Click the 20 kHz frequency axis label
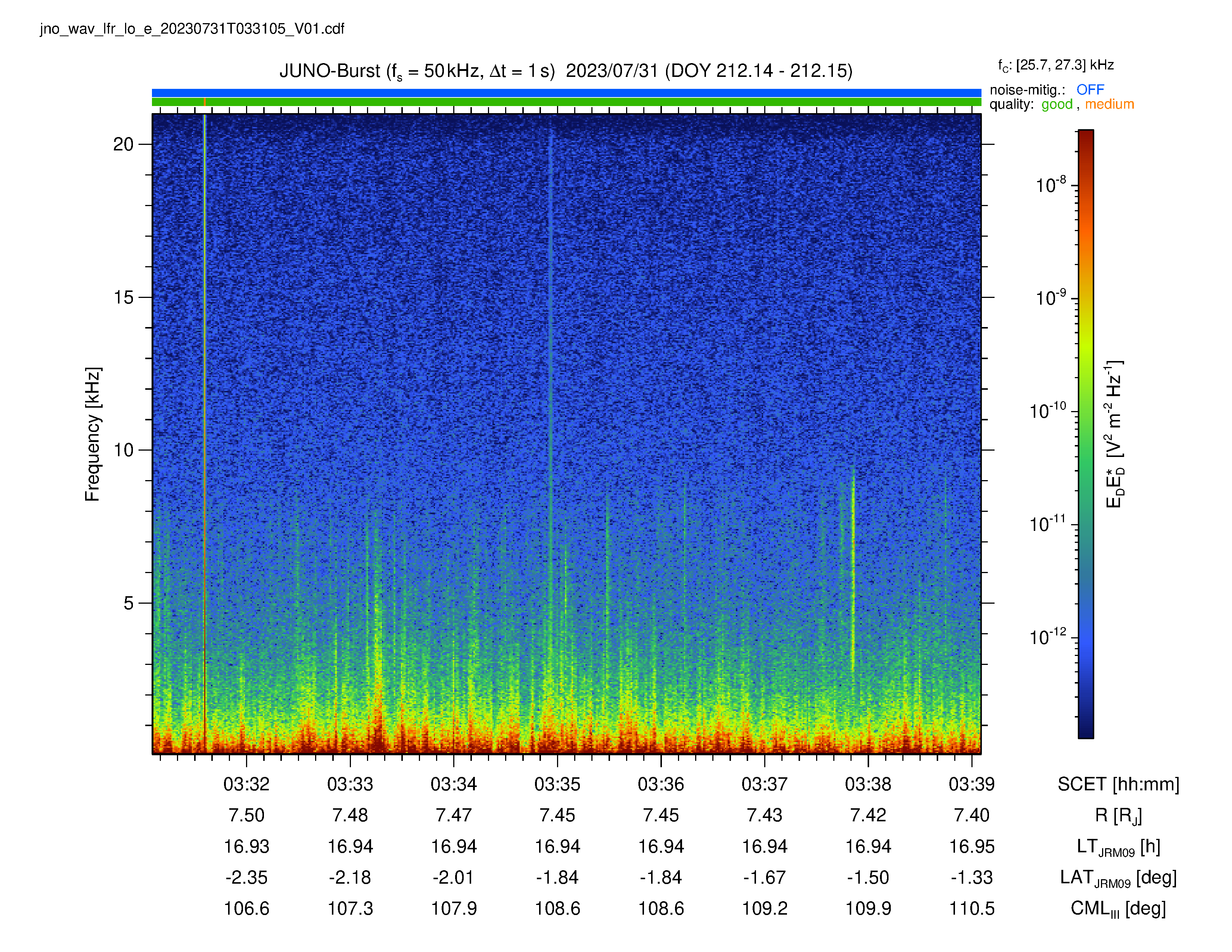The height and width of the screenshot is (952, 1232). tap(124, 144)
